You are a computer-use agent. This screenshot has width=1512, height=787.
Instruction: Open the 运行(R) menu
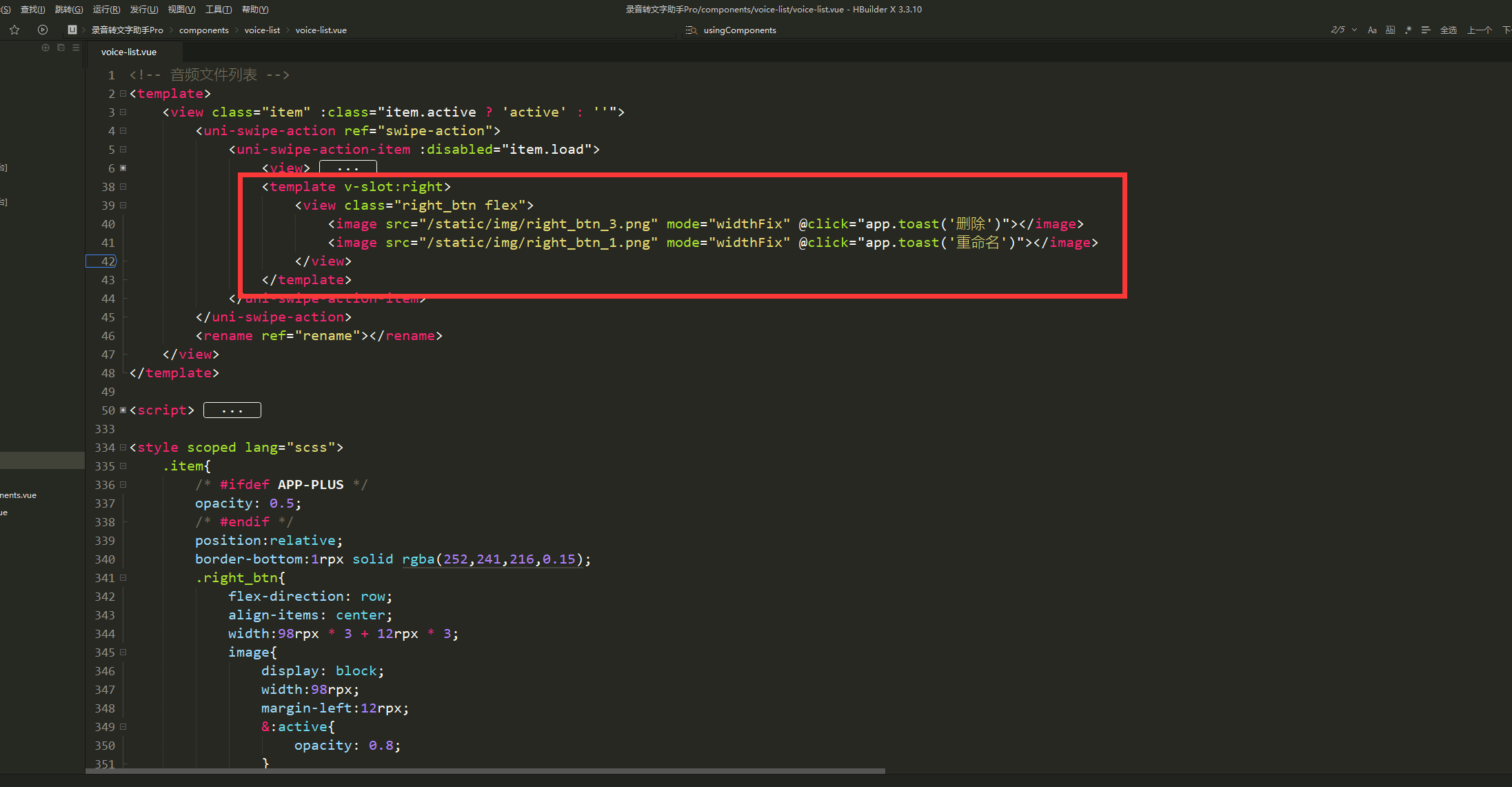[106, 10]
